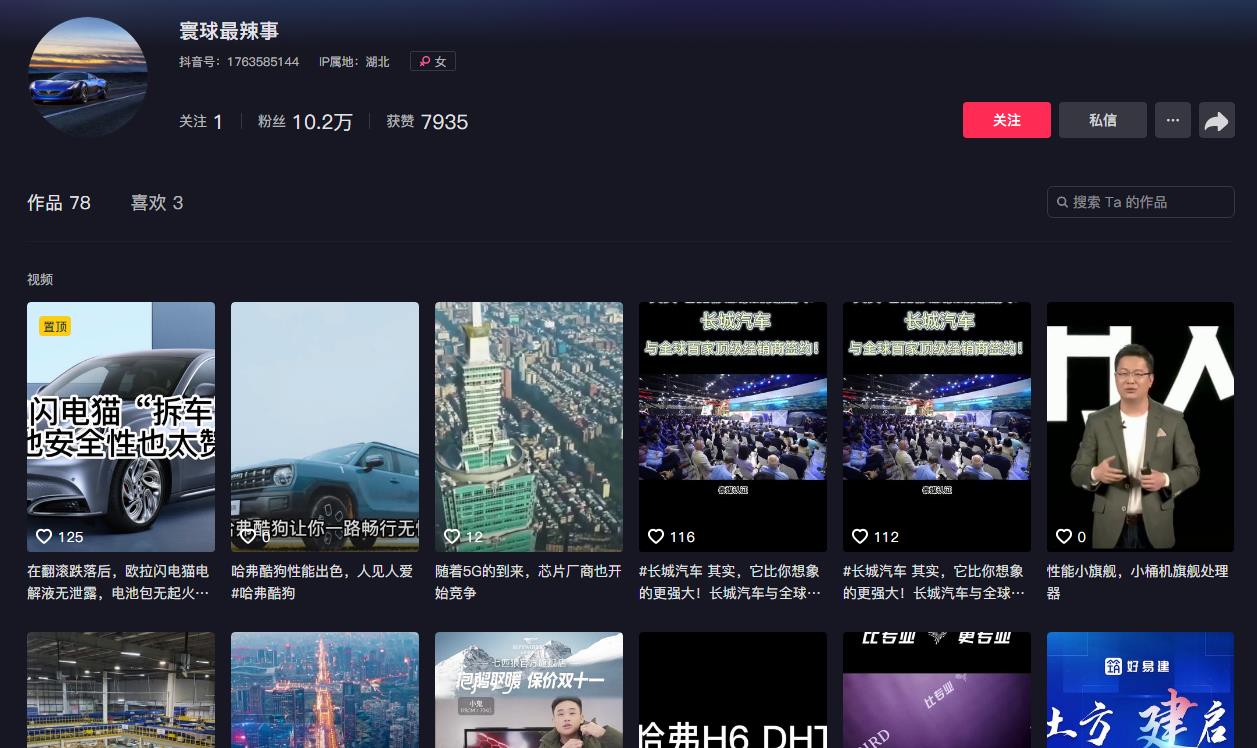Open the 哈弗H6 DHT video thumbnail

coord(733,690)
